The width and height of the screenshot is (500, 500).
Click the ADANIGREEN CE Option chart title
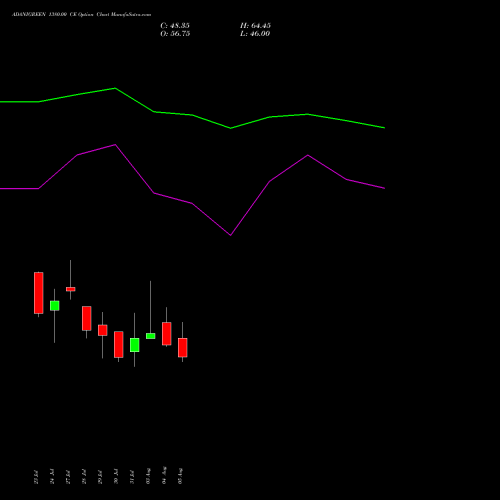(82, 15)
